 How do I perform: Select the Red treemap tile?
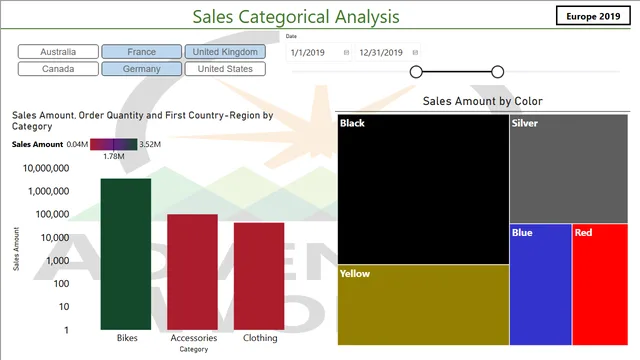pyautogui.click(x=600, y=284)
